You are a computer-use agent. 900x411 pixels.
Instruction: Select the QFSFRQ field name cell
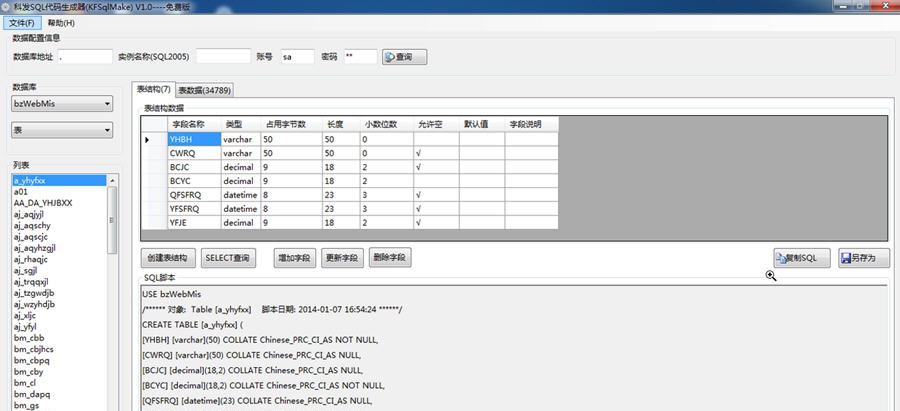click(194, 195)
